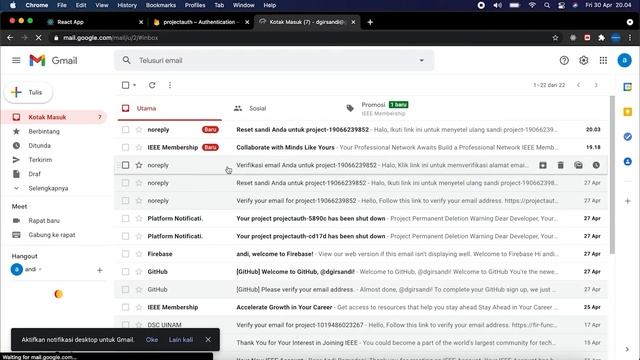Switch to projectauth Authentication browser tab
Image resolution: width=640 pixels, height=360 pixels.
pyautogui.click(x=201, y=22)
